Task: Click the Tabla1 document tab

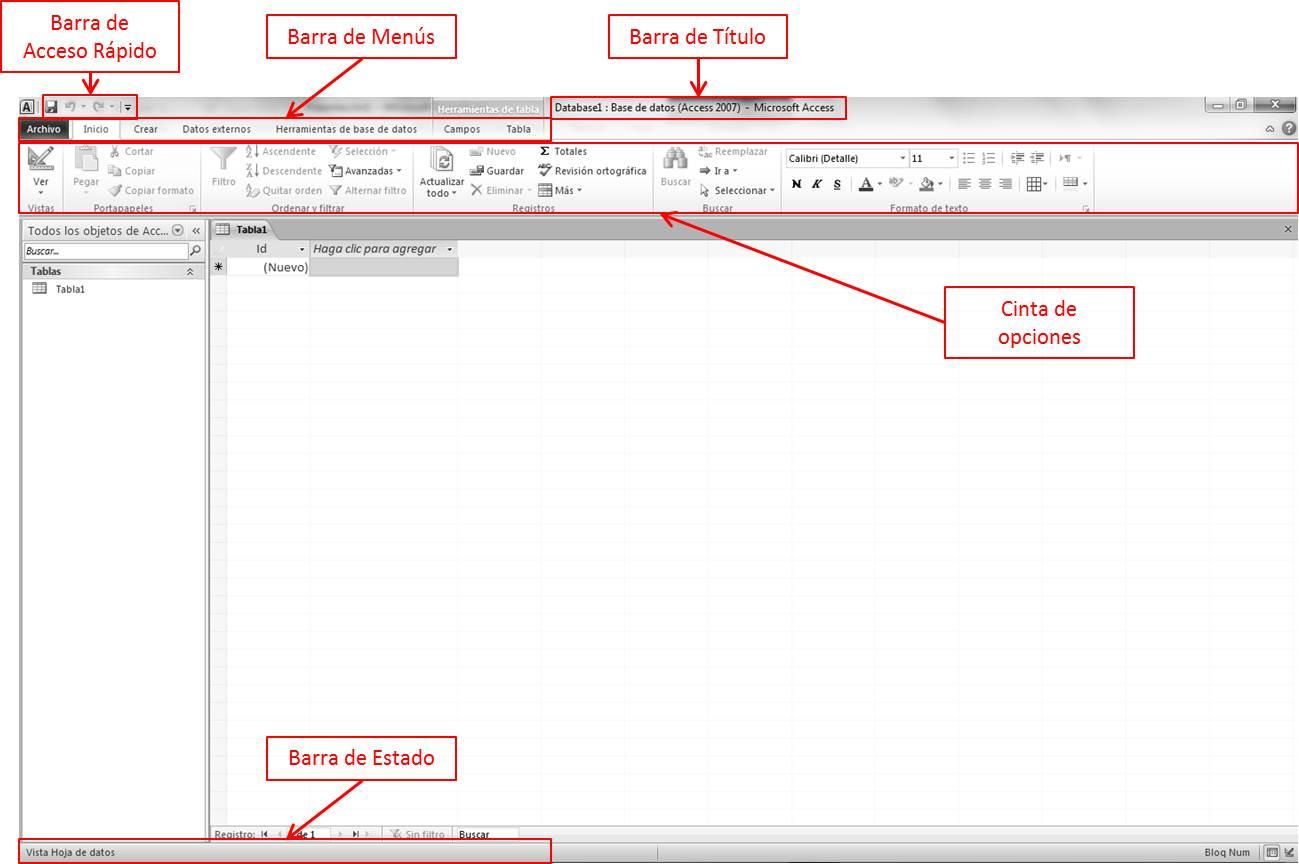Action: point(243,229)
